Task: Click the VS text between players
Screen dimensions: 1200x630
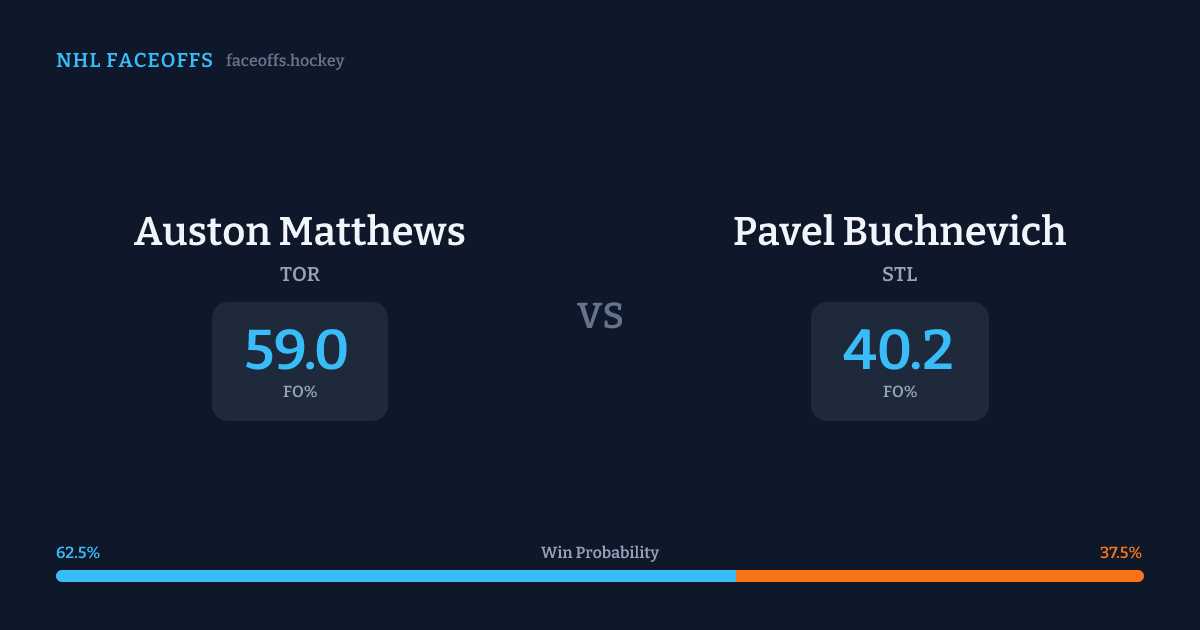Action: coord(600,316)
